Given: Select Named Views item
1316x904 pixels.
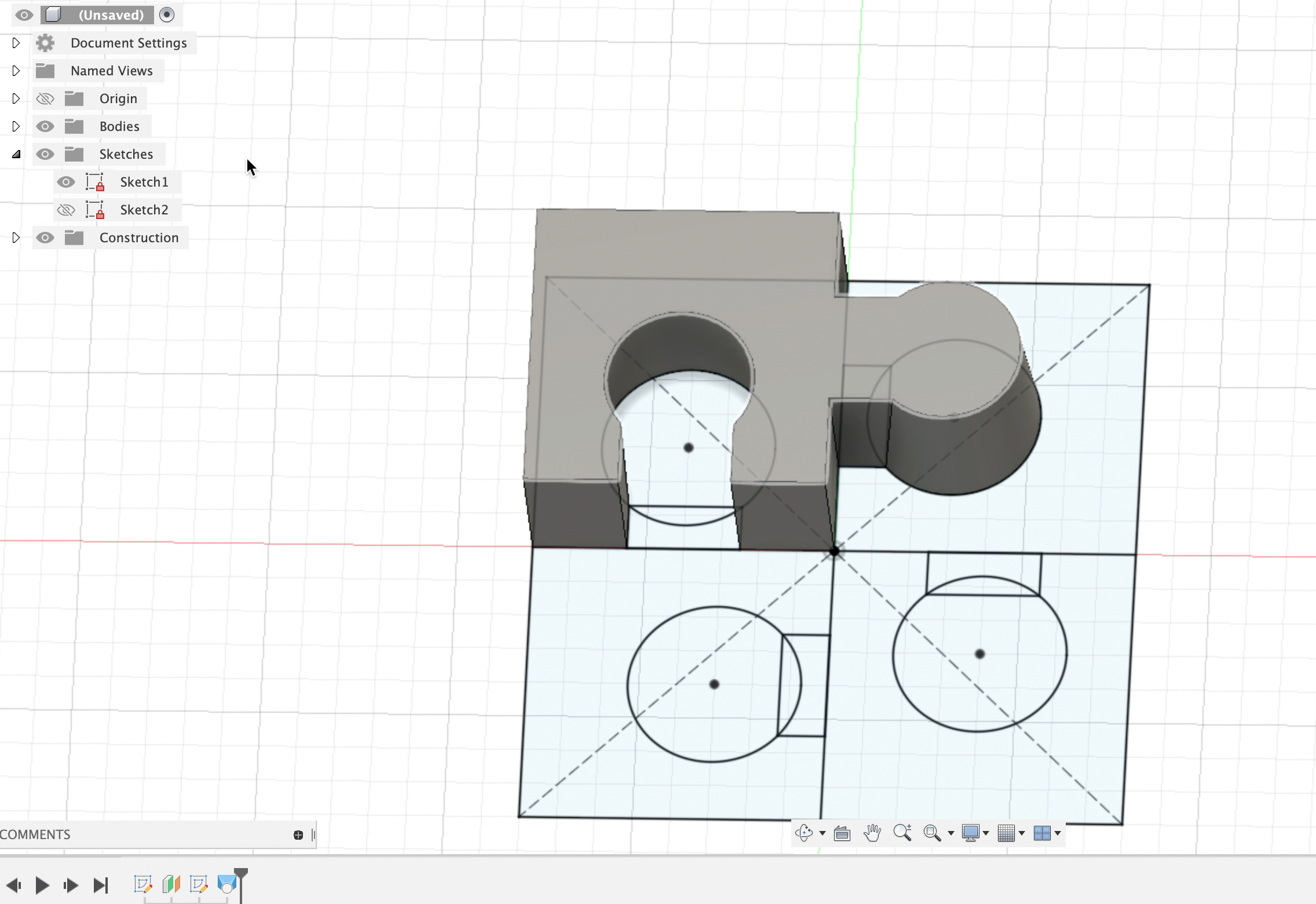Looking at the screenshot, I should (111, 70).
